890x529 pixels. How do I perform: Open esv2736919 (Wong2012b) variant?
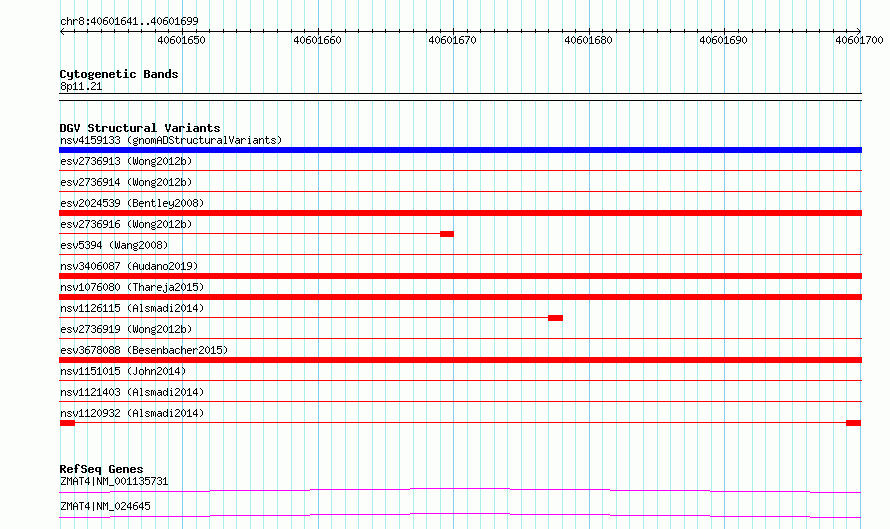pyautogui.click(x=126, y=329)
